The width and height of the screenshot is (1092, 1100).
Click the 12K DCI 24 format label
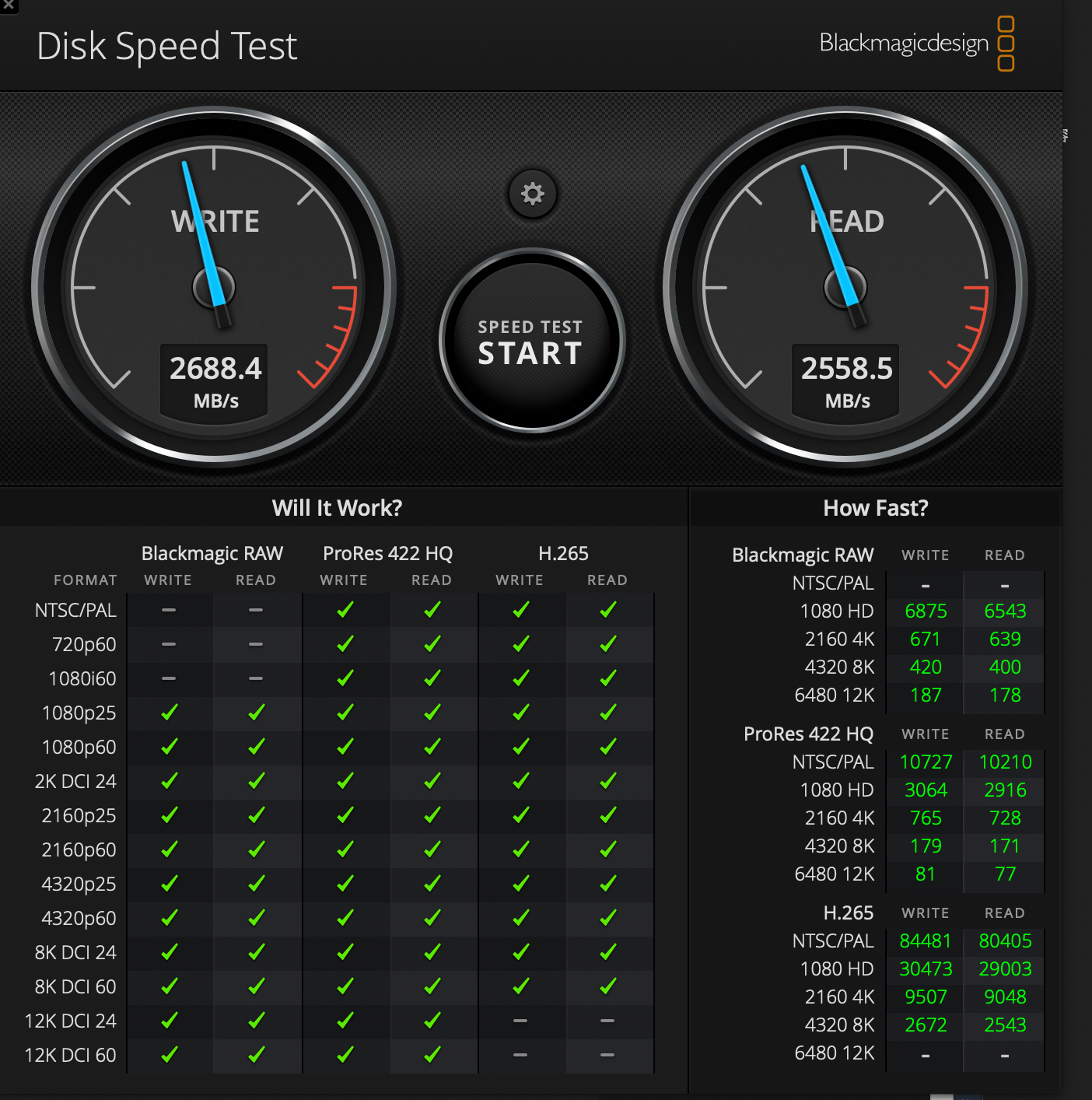tap(70, 1021)
